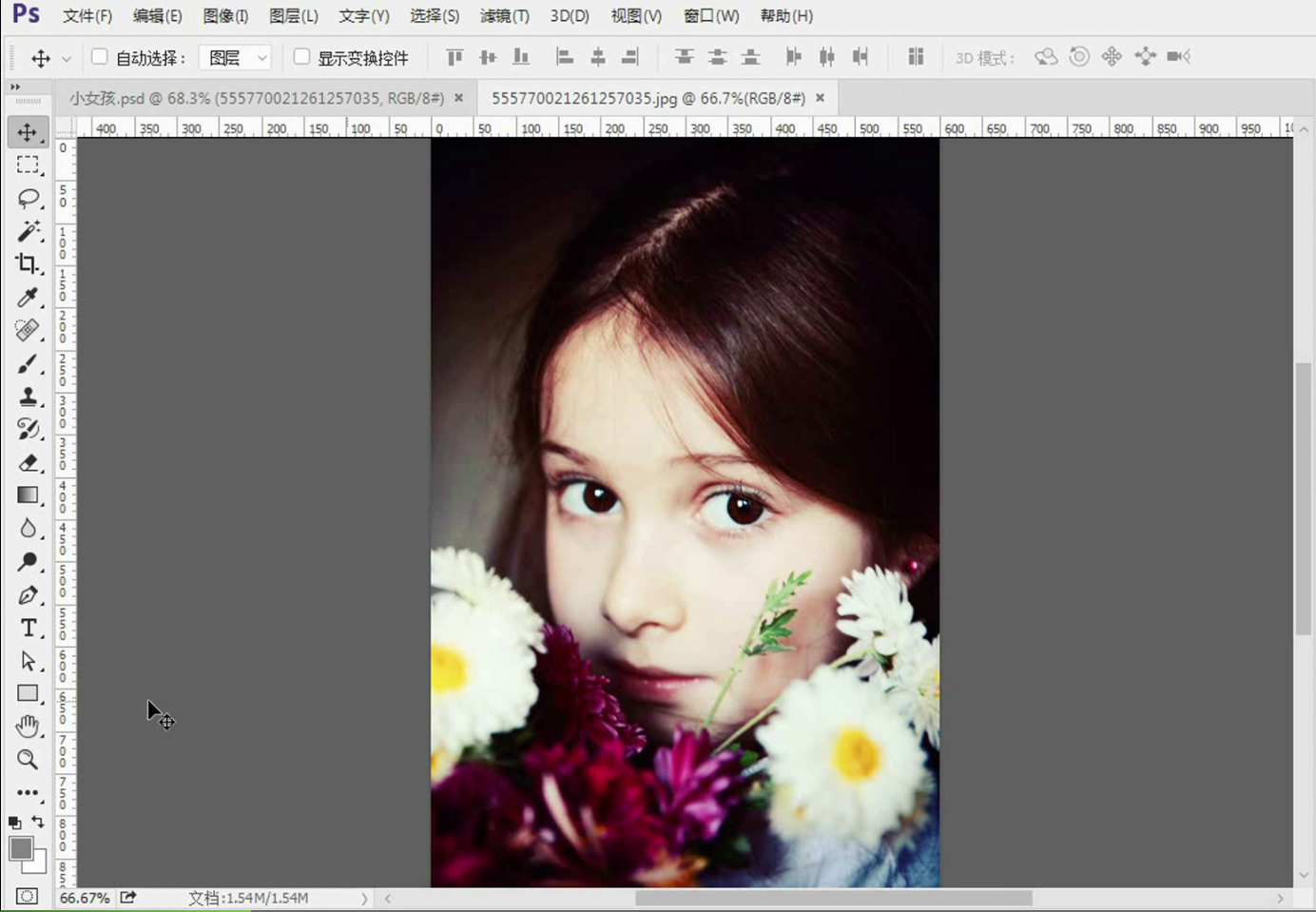Click the foreground color swatch
Viewport: 1316px width, 912px height.
point(20,847)
